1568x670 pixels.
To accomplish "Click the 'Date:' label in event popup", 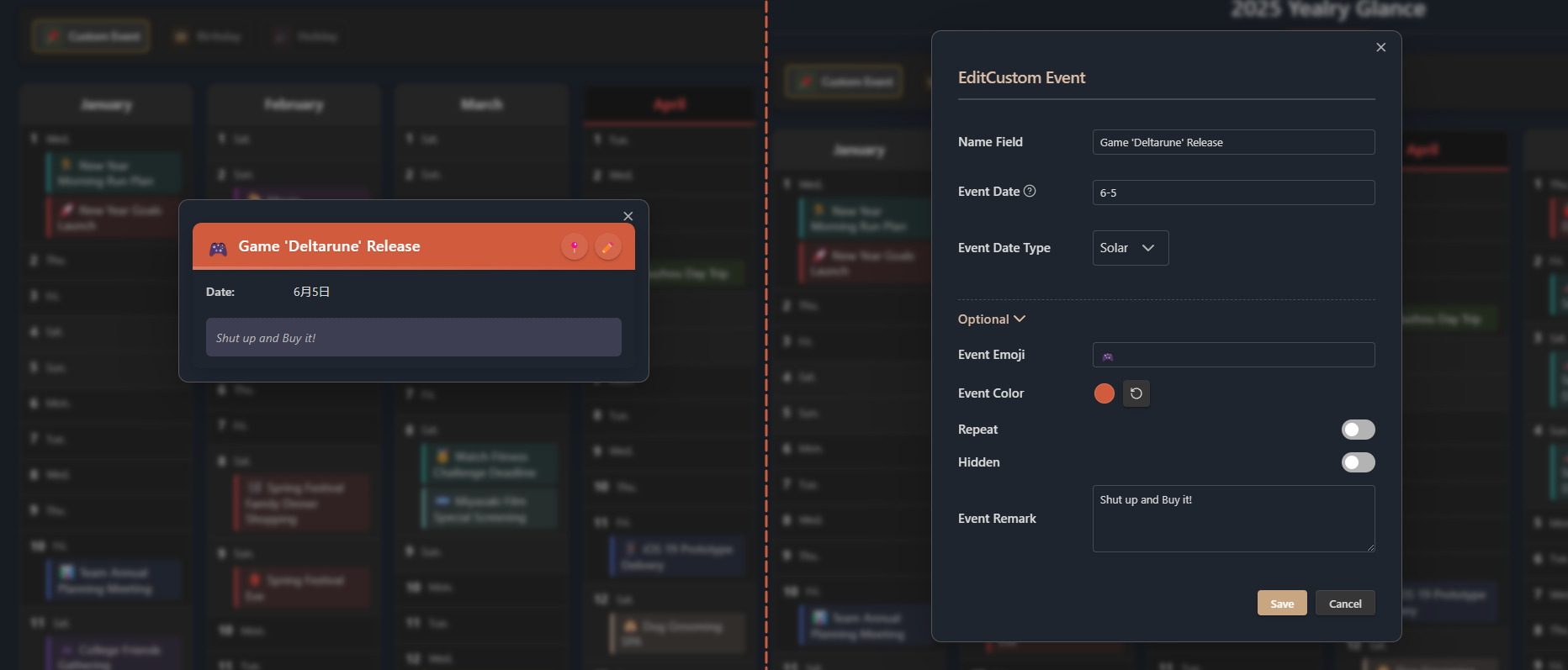I will coord(220,292).
